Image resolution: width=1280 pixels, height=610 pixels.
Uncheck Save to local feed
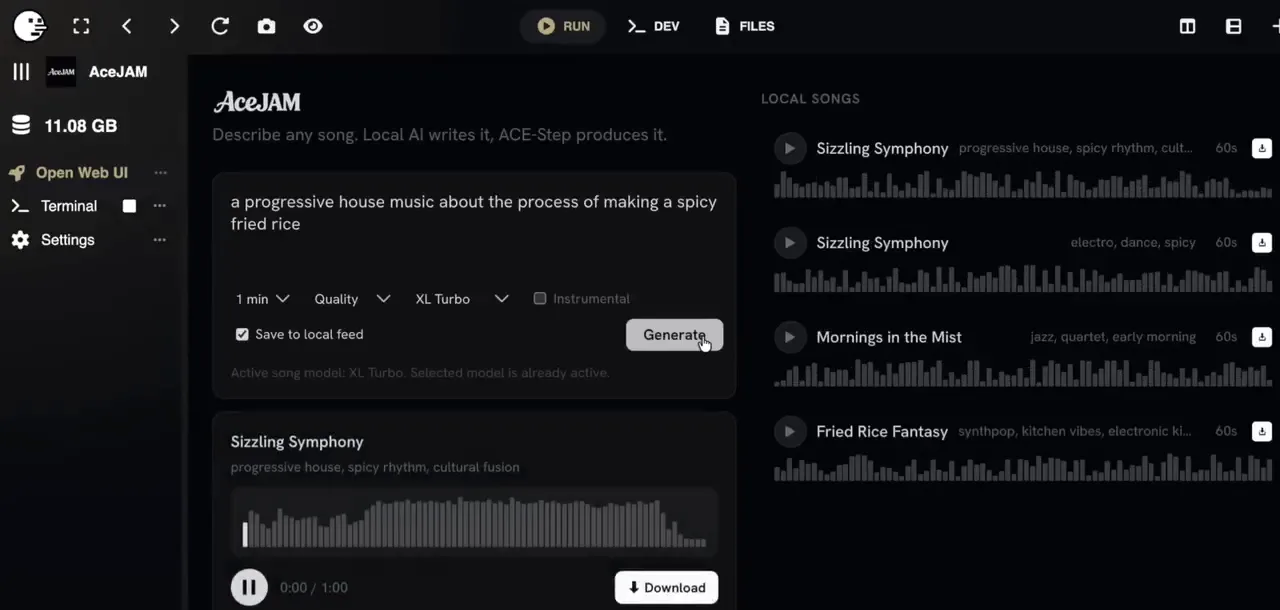point(242,335)
